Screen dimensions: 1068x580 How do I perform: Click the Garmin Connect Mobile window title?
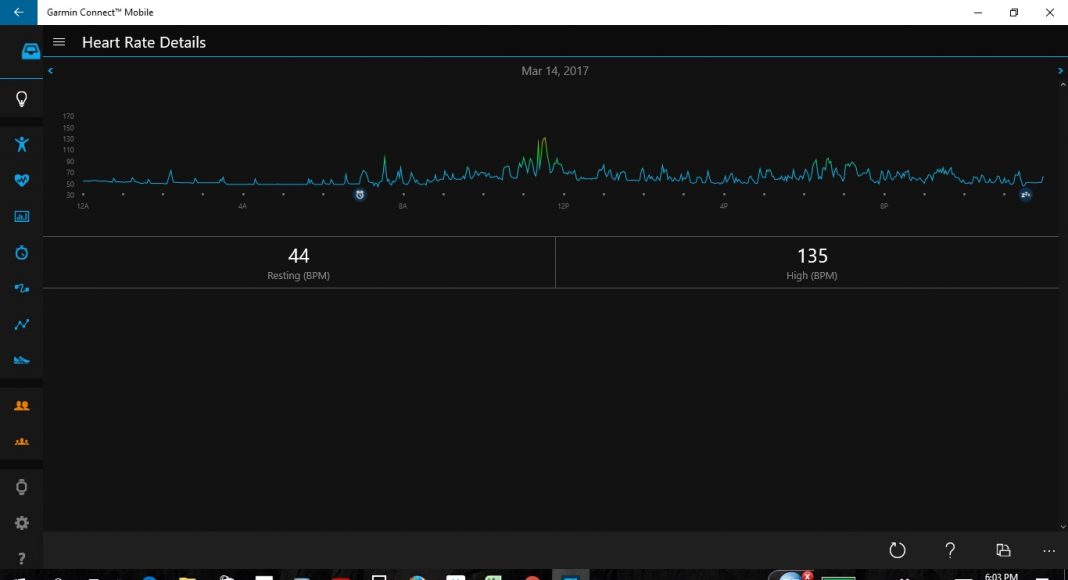pos(100,12)
